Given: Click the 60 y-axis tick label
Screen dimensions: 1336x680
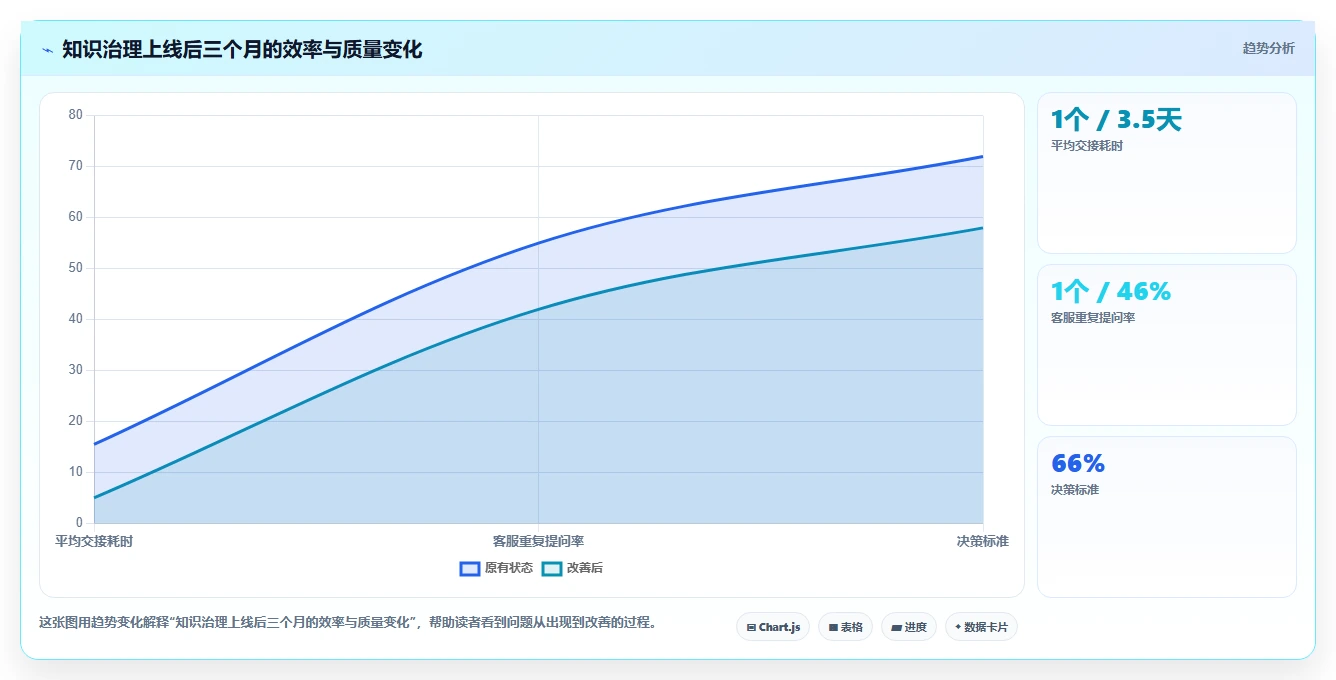Looking at the screenshot, I should tap(76, 217).
